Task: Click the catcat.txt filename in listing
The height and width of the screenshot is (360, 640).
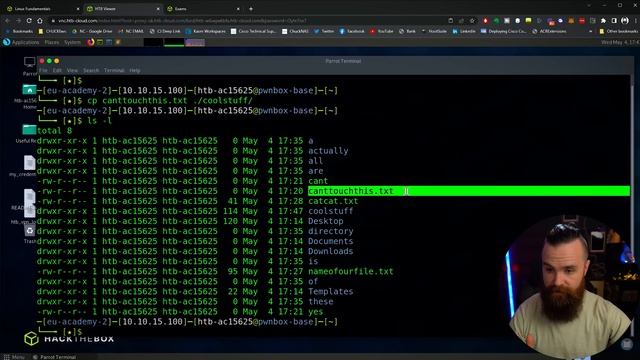Action: (333, 201)
